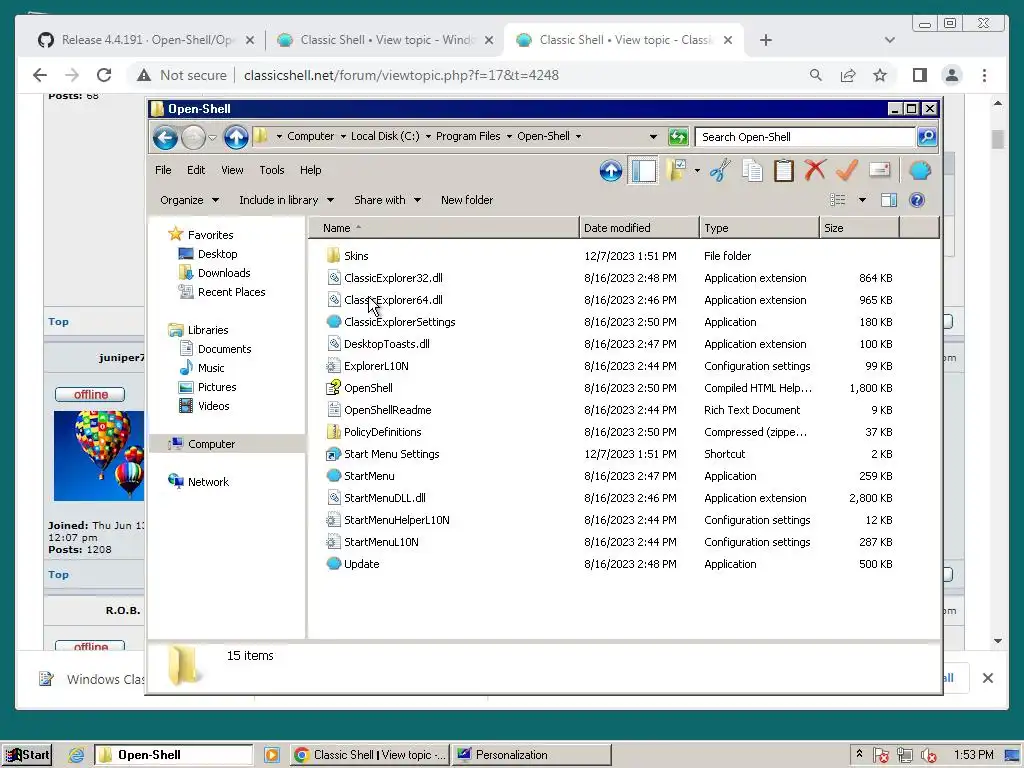1024x768 pixels.
Task: Select ClassicExplorer32.dll file
Action: coord(393,278)
